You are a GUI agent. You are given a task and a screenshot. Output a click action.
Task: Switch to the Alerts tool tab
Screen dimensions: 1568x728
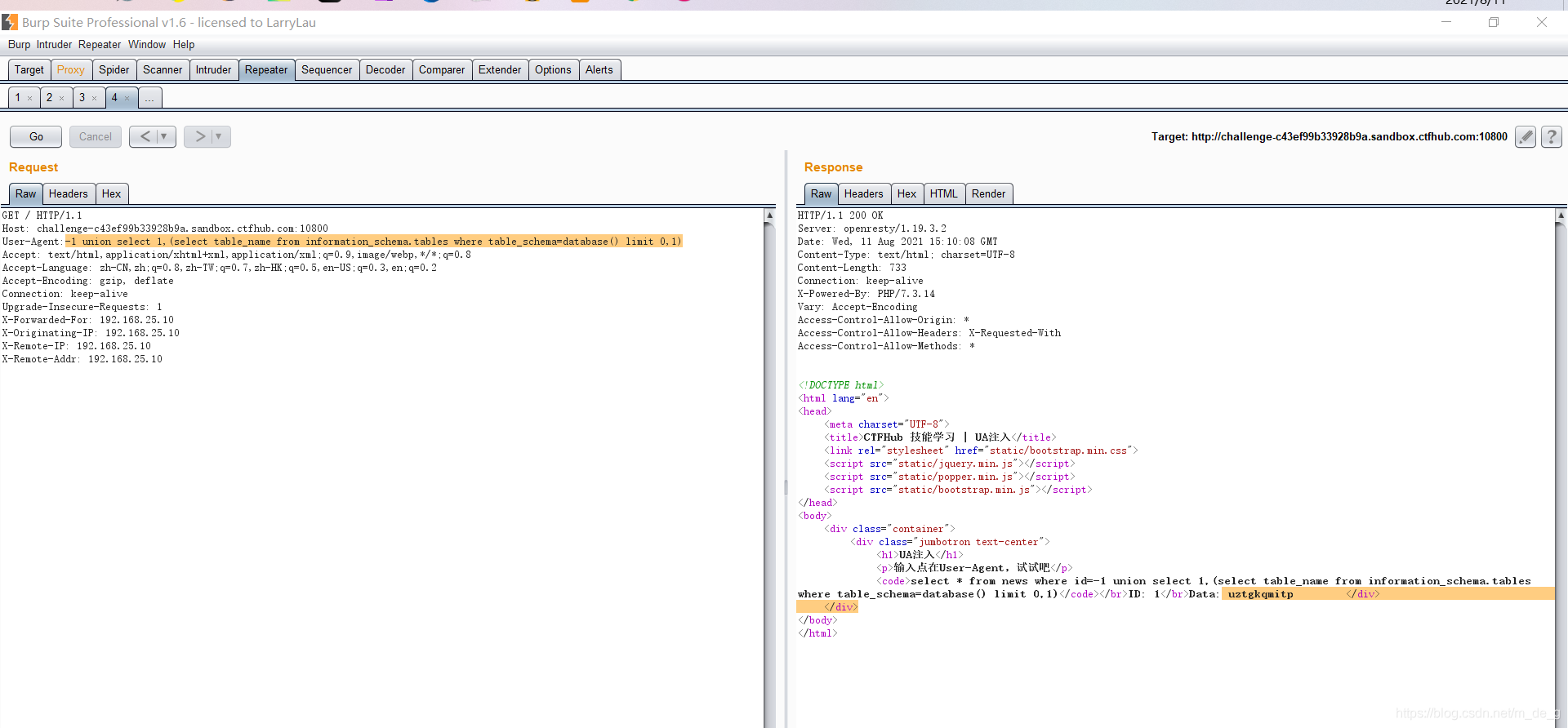tap(599, 70)
